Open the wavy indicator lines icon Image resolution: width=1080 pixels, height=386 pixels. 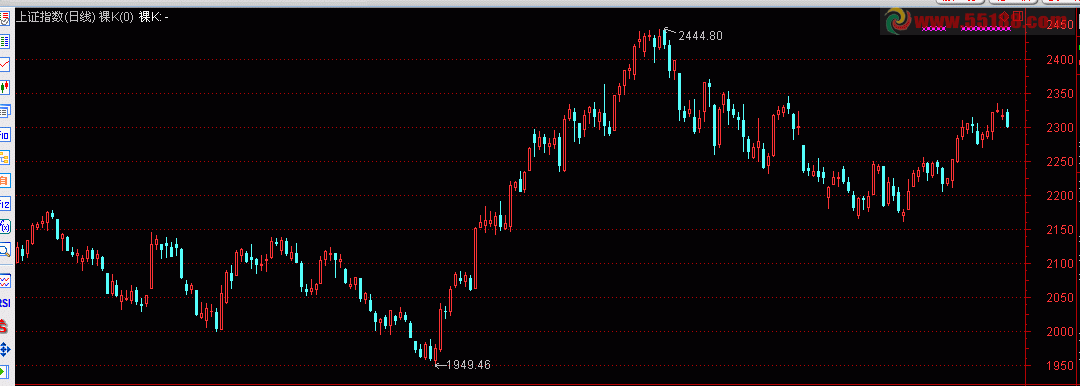(5, 281)
